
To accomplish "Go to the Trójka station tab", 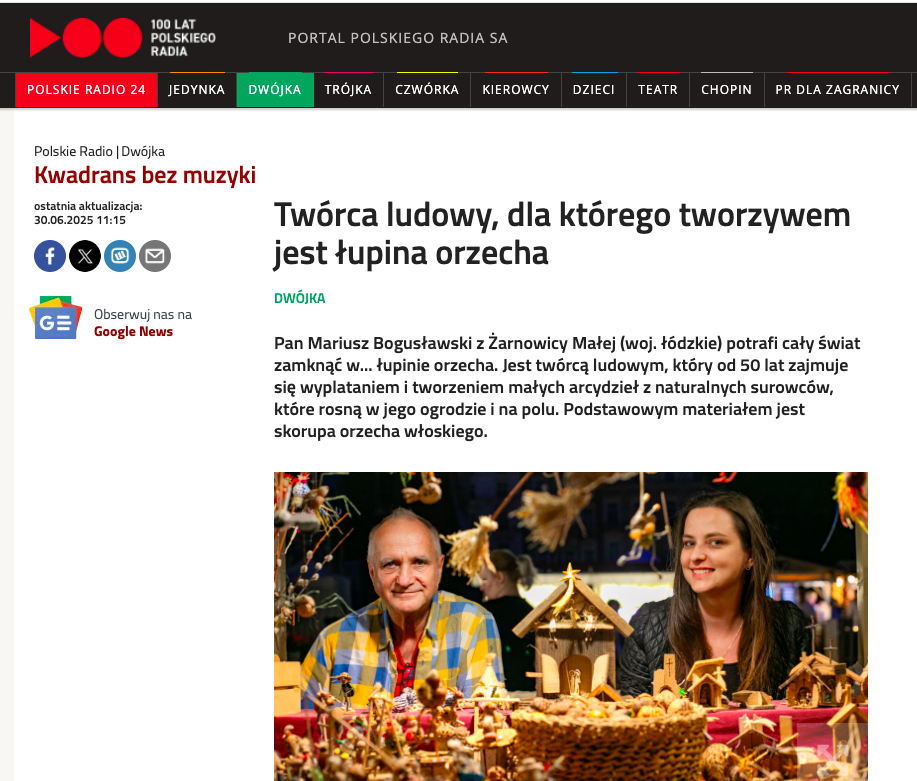I will [348, 90].
